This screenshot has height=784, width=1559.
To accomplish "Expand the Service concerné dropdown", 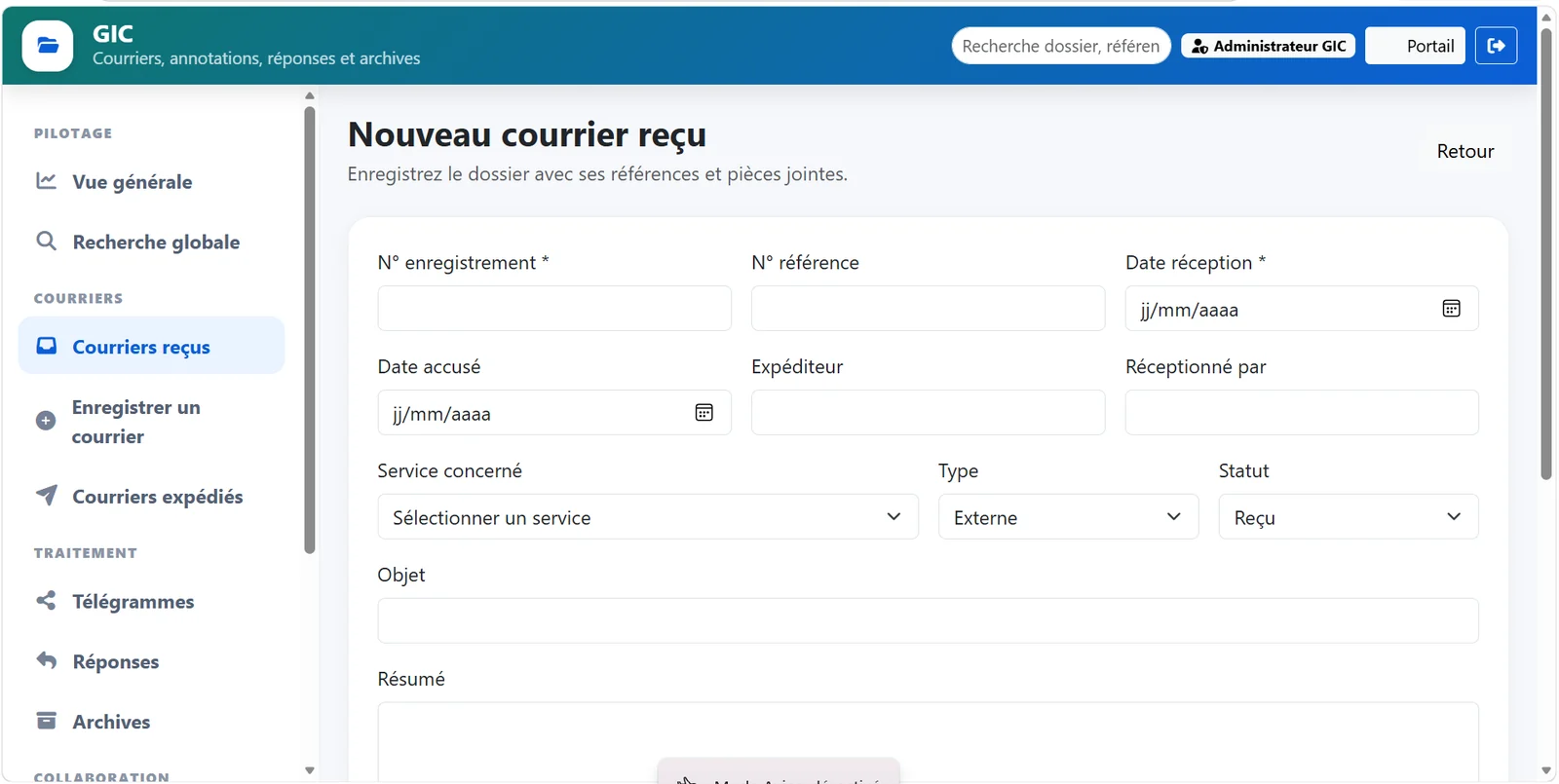I will tap(648, 517).
